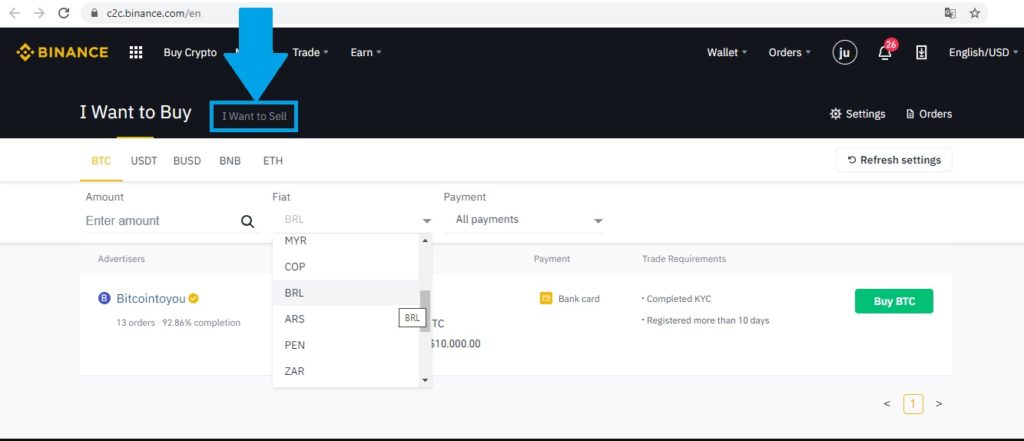Open the 'ju' account avatar
Viewport: 1024px width, 441px height.
click(x=844, y=53)
